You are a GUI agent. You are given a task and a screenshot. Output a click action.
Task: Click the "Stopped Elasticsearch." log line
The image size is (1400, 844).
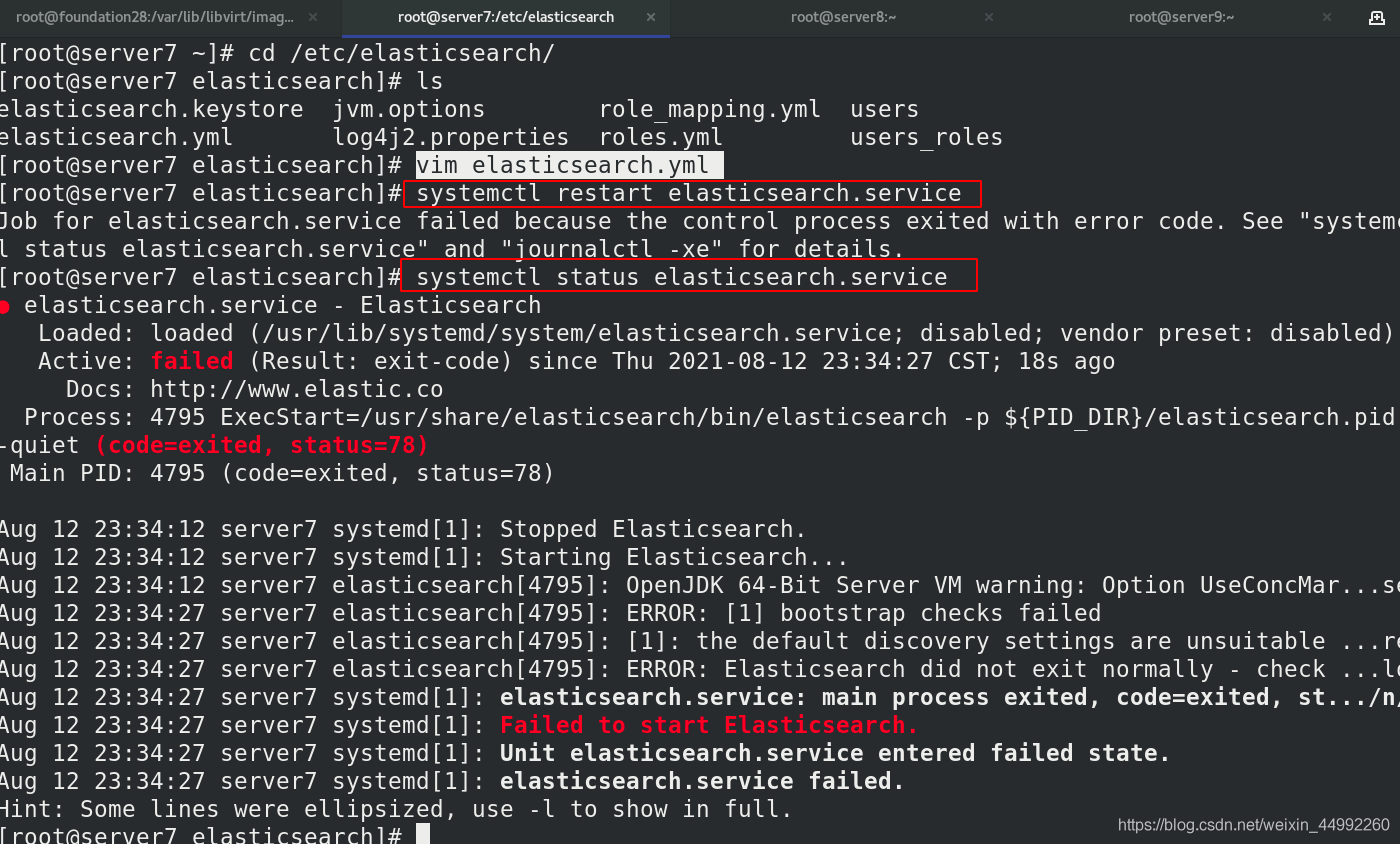point(403,529)
